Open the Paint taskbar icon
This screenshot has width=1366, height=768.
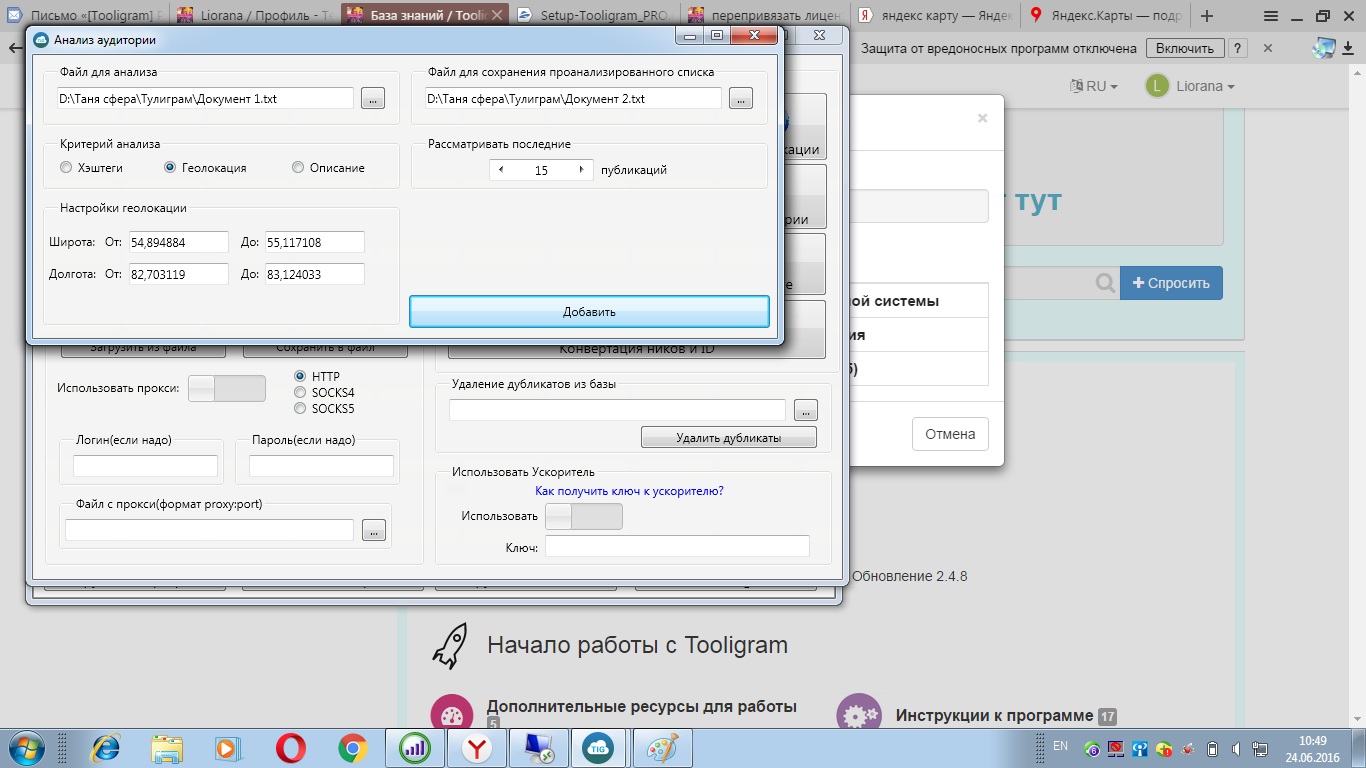pyautogui.click(x=663, y=748)
